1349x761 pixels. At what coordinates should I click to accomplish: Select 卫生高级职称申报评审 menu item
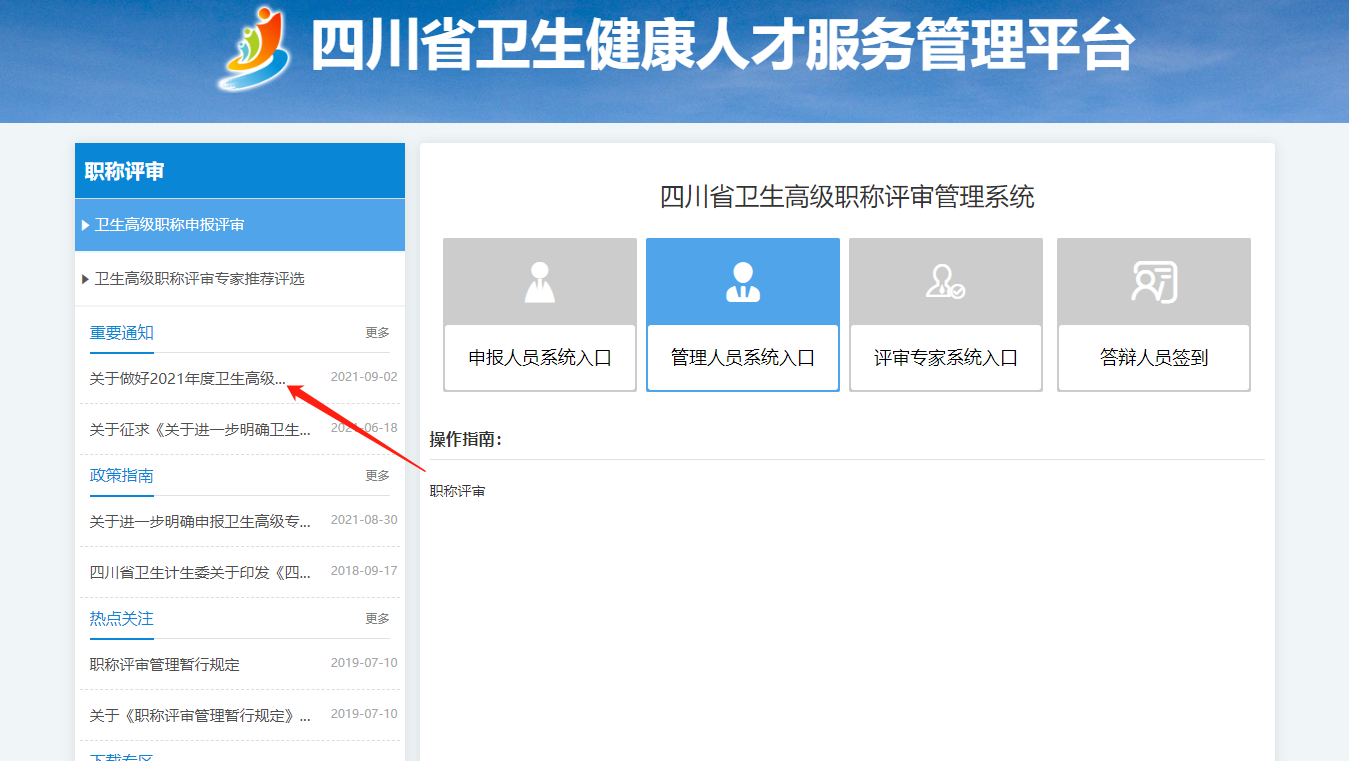point(240,225)
